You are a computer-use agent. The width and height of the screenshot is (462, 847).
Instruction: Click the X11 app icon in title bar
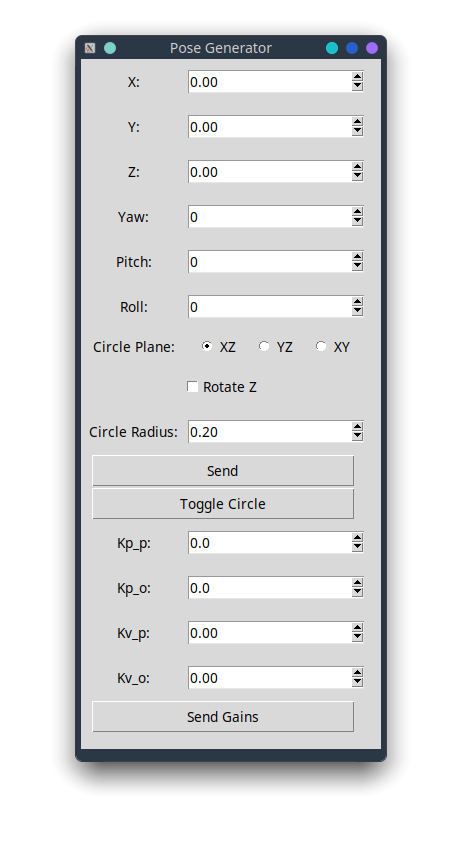pyautogui.click(x=90, y=48)
